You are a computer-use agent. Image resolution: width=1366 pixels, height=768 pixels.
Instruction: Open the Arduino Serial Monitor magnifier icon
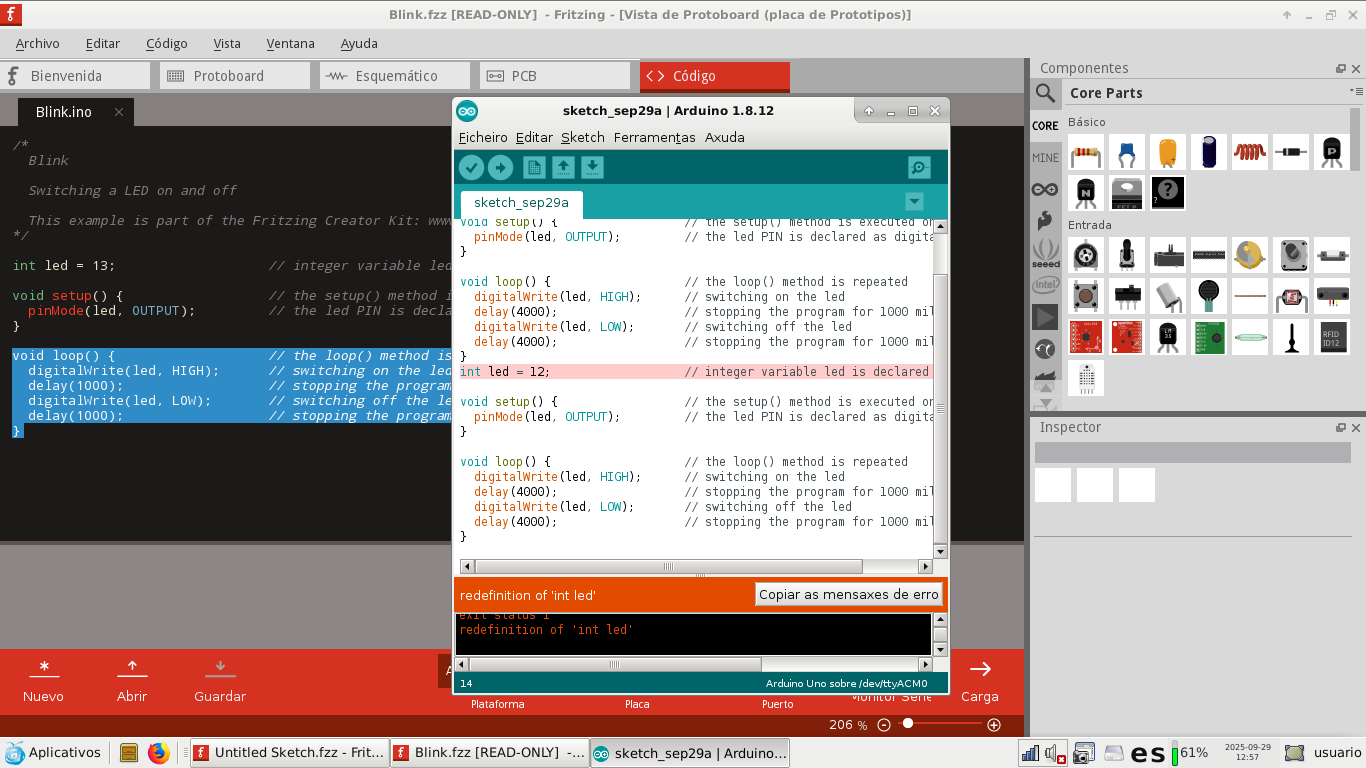click(918, 168)
